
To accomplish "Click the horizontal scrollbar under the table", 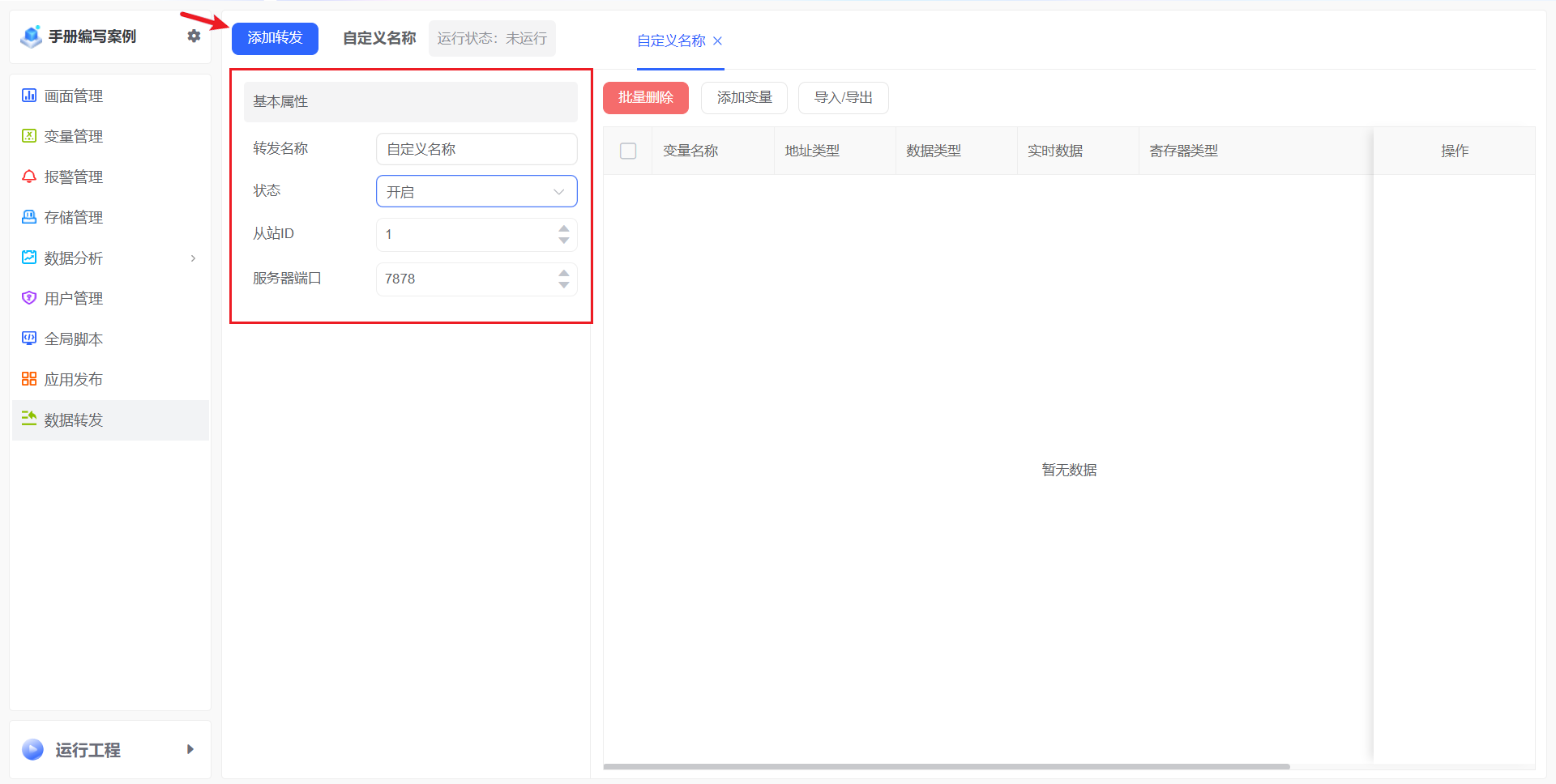I will pyautogui.click(x=946, y=766).
